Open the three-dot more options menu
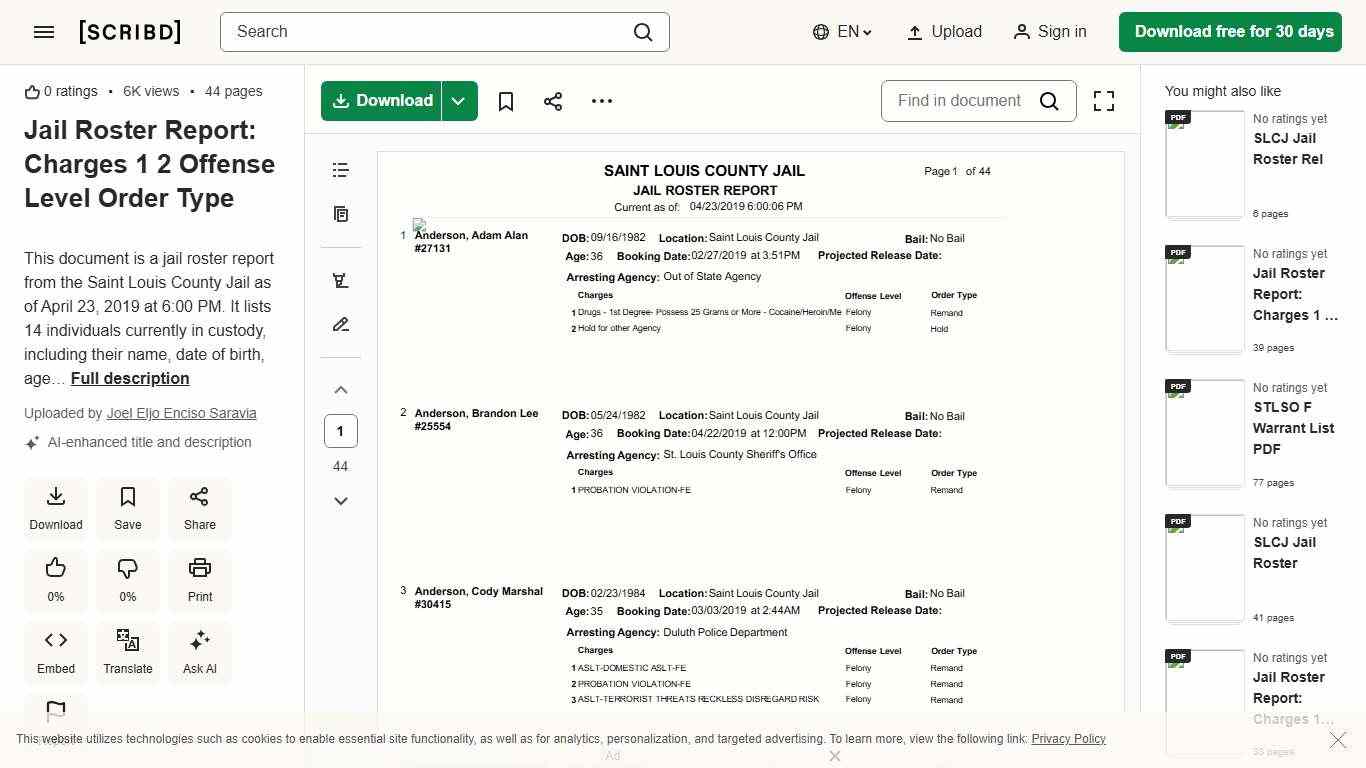 coord(601,101)
